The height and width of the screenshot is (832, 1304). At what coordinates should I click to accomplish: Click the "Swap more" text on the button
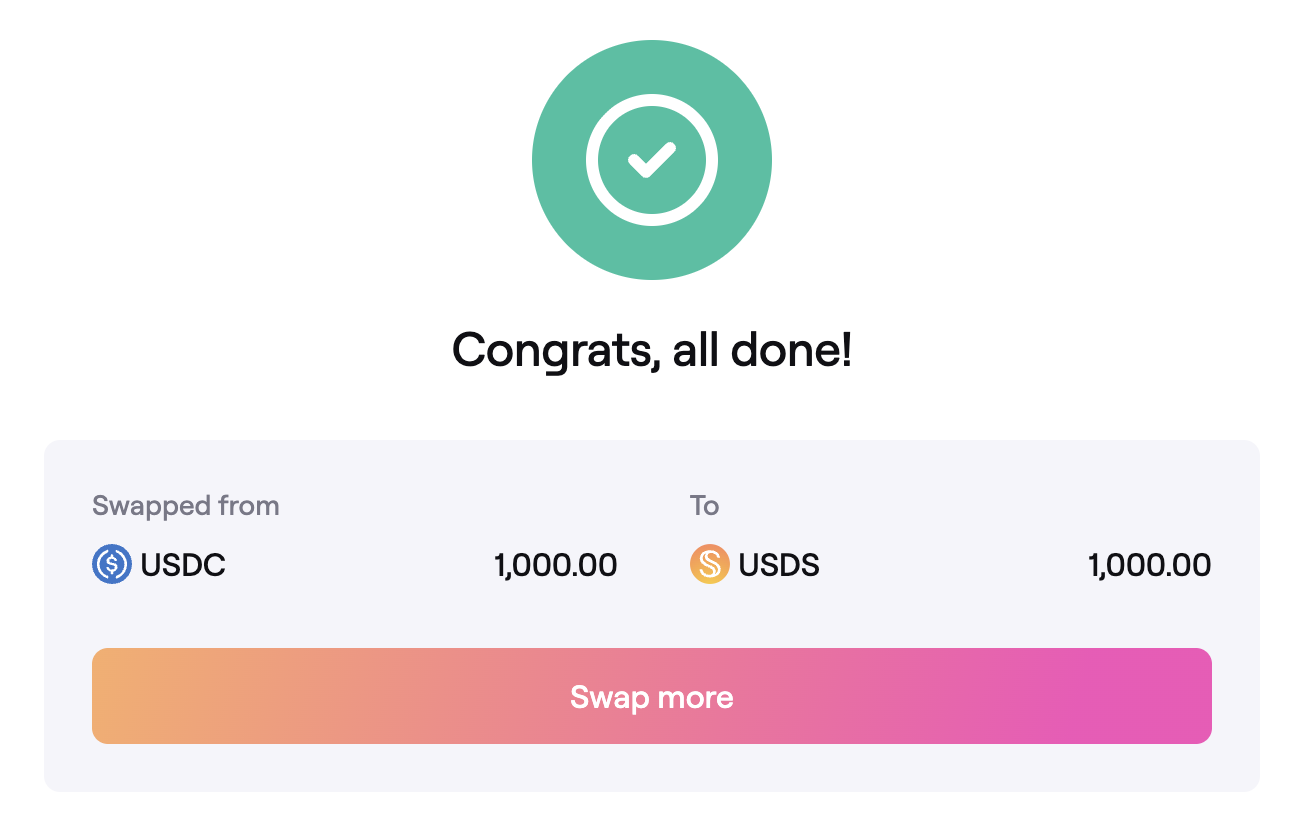[651, 697]
